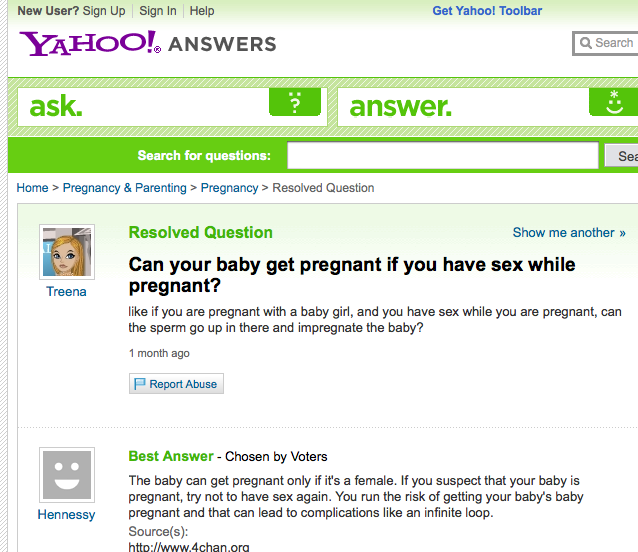638x552 pixels.
Task: Open the Help link
Action: point(202,11)
